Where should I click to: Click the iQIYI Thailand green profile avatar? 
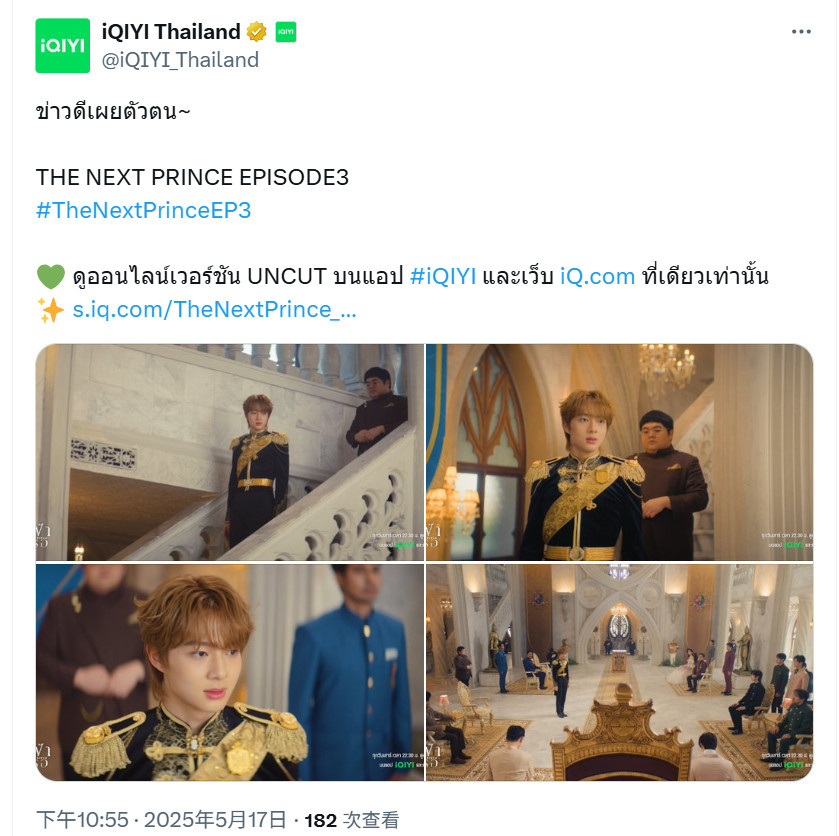click(x=63, y=45)
